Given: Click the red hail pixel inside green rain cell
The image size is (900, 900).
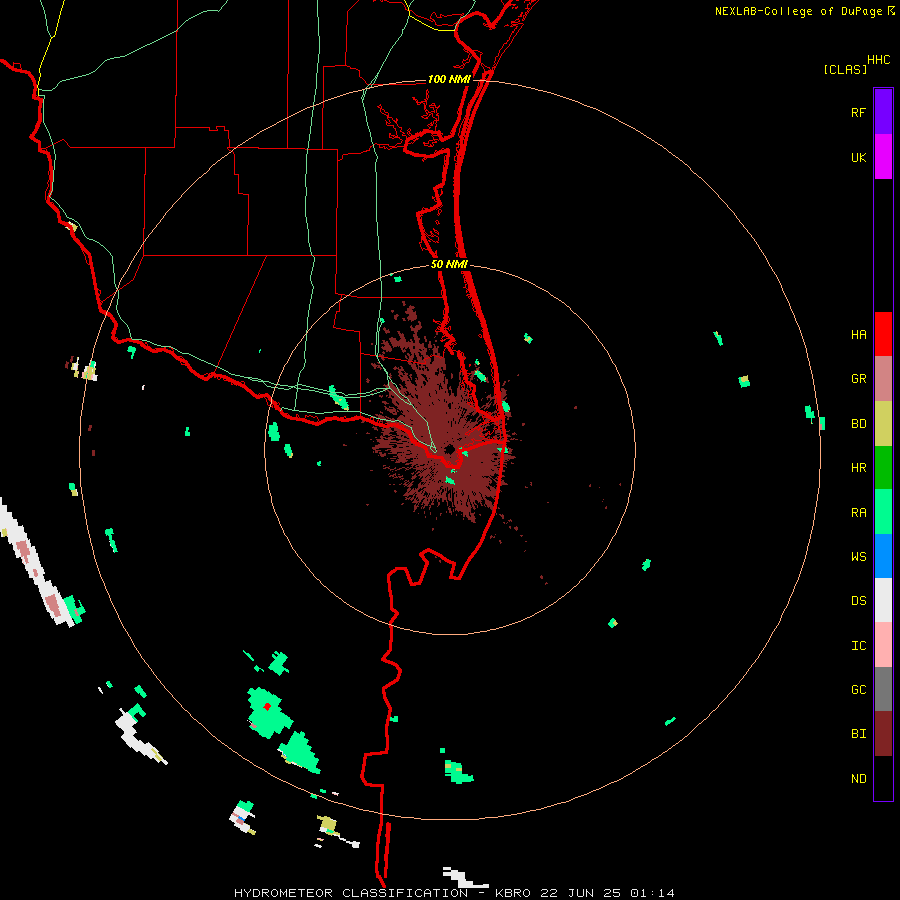Looking at the screenshot, I should click(267, 707).
